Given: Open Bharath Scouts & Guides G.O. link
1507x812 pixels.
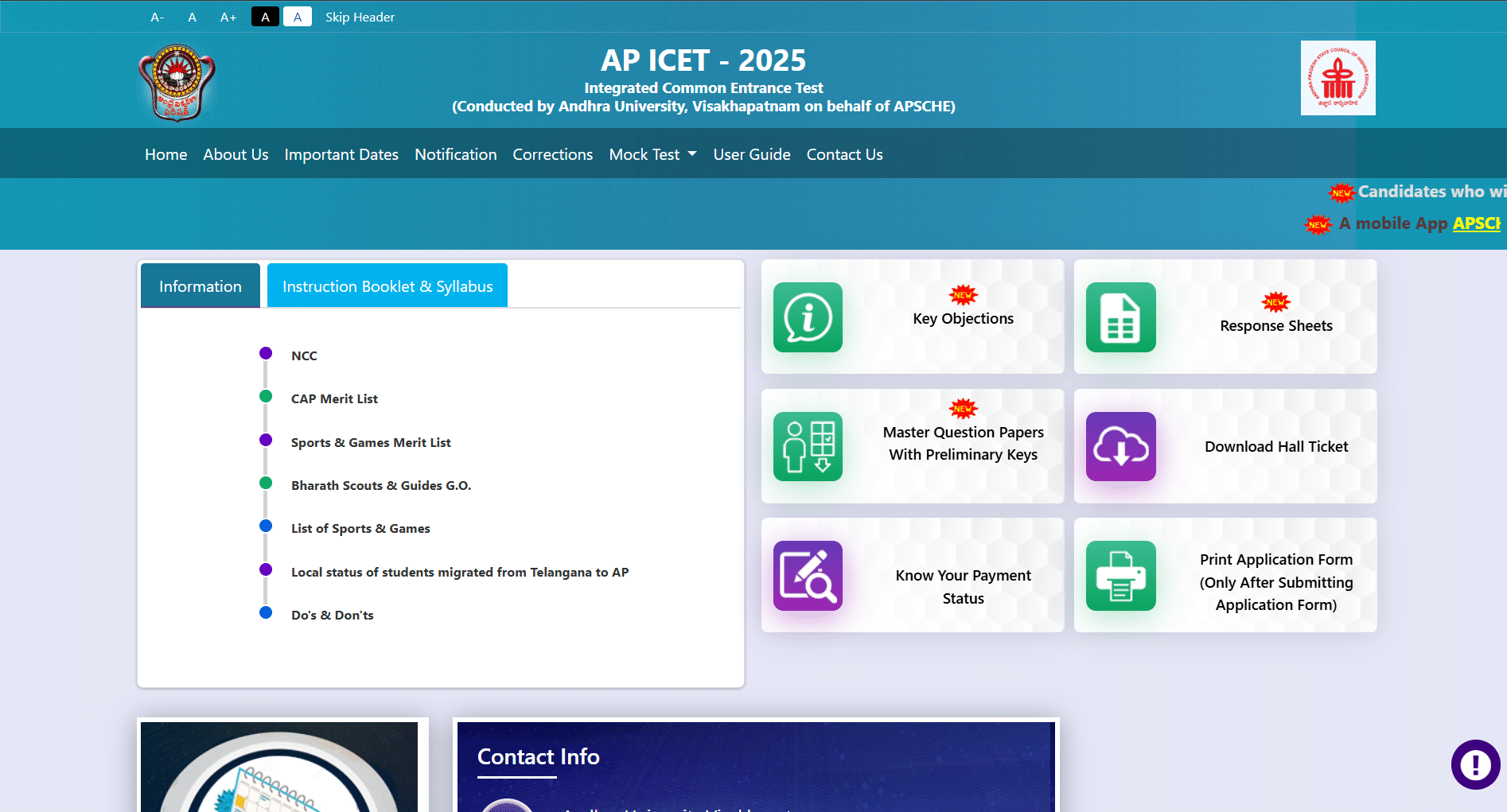Looking at the screenshot, I should pyautogui.click(x=381, y=485).
